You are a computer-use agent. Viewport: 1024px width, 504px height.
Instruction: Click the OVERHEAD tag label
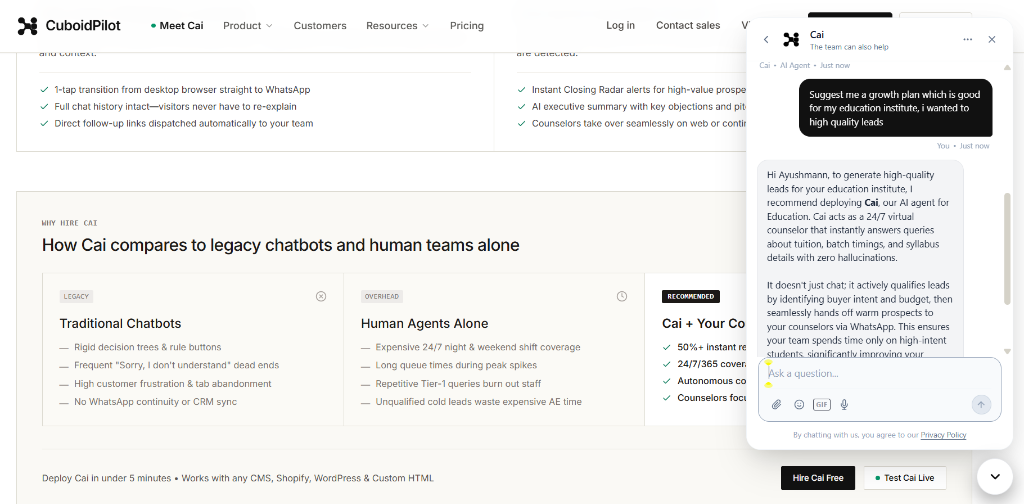pos(382,296)
